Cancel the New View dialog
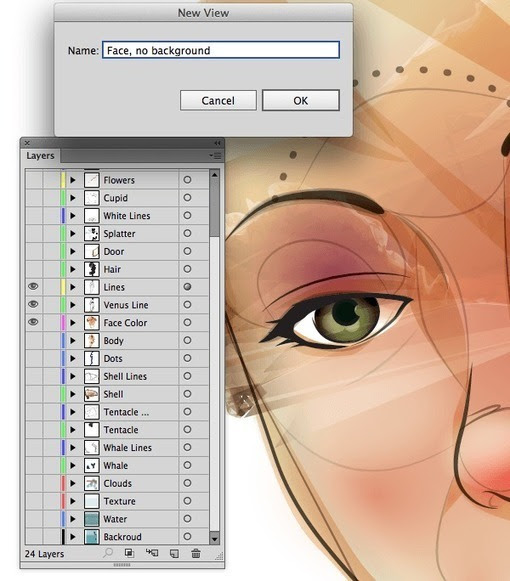The image size is (510, 581). (218, 100)
